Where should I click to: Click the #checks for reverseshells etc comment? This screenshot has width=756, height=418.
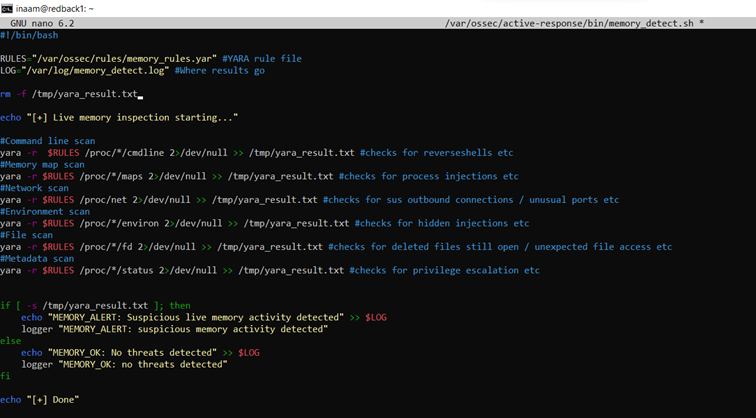[437, 153]
